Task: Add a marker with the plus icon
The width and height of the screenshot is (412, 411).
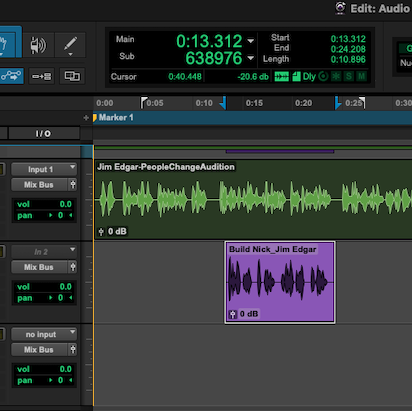Action: [x=86, y=118]
